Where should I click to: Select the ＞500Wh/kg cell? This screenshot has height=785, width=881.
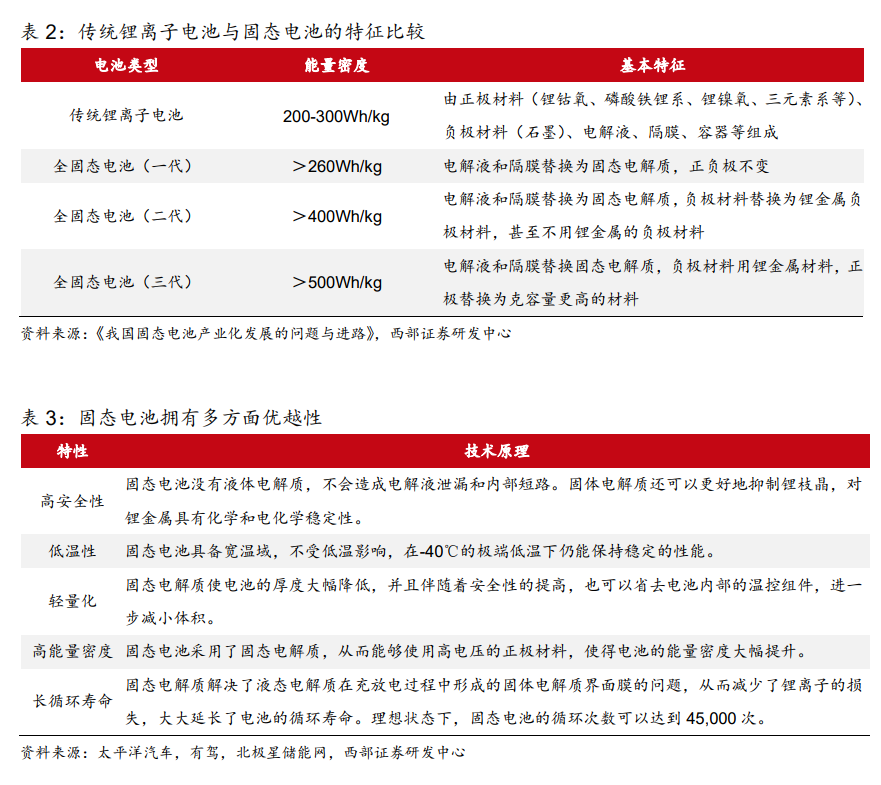pos(336,282)
